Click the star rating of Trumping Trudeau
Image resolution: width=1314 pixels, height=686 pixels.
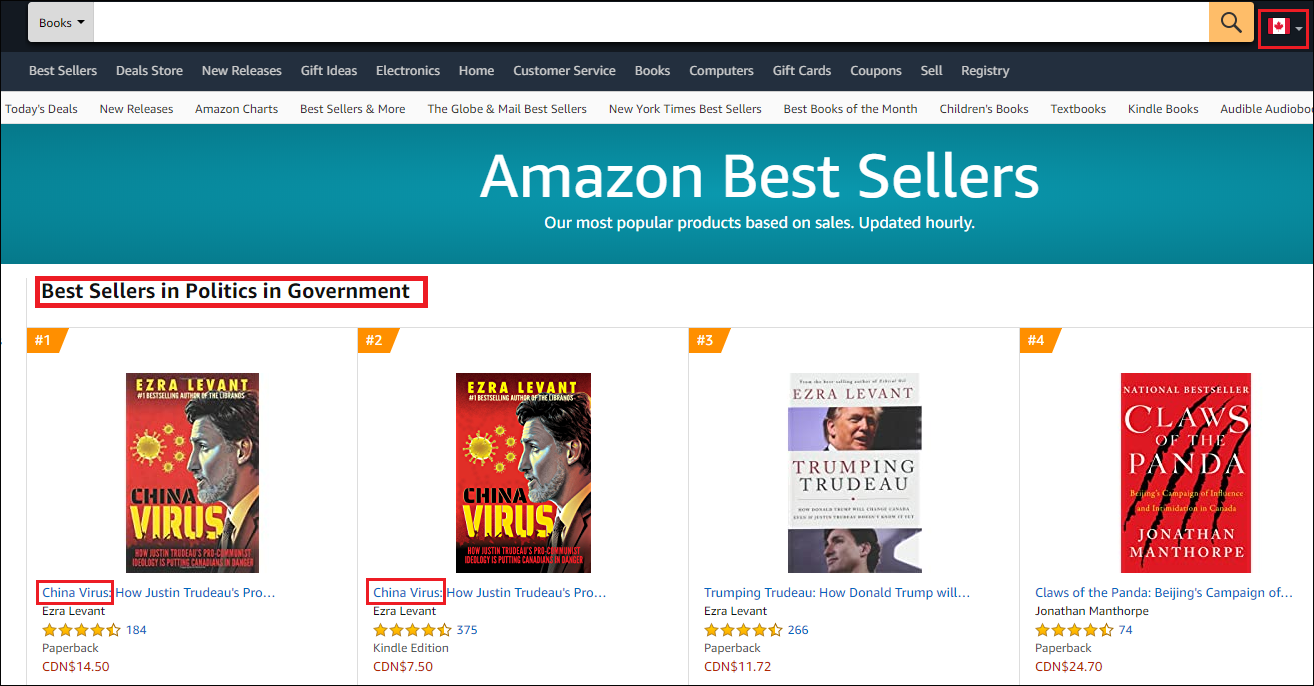pyautogui.click(x=743, y=630)
